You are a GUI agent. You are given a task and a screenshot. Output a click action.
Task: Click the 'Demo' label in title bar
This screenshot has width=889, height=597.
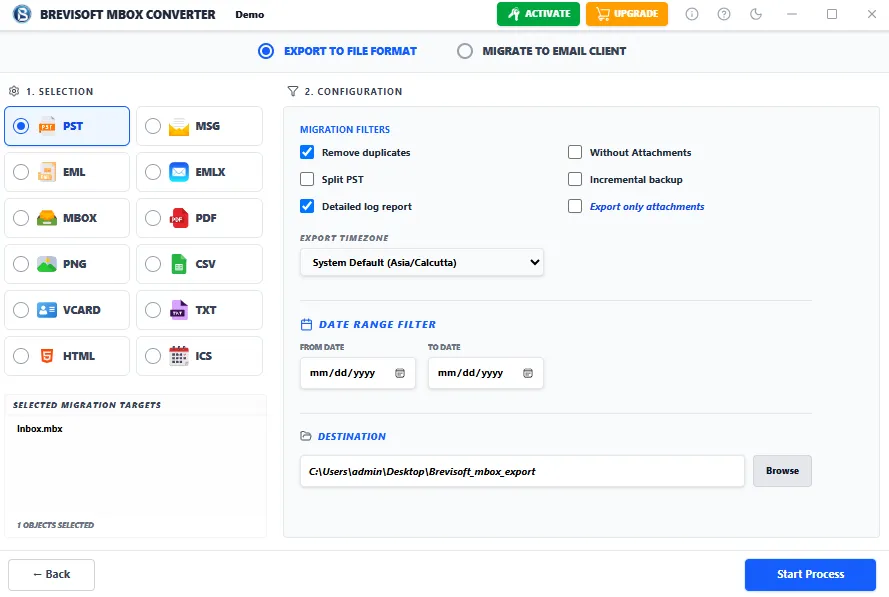pos(249,15)
